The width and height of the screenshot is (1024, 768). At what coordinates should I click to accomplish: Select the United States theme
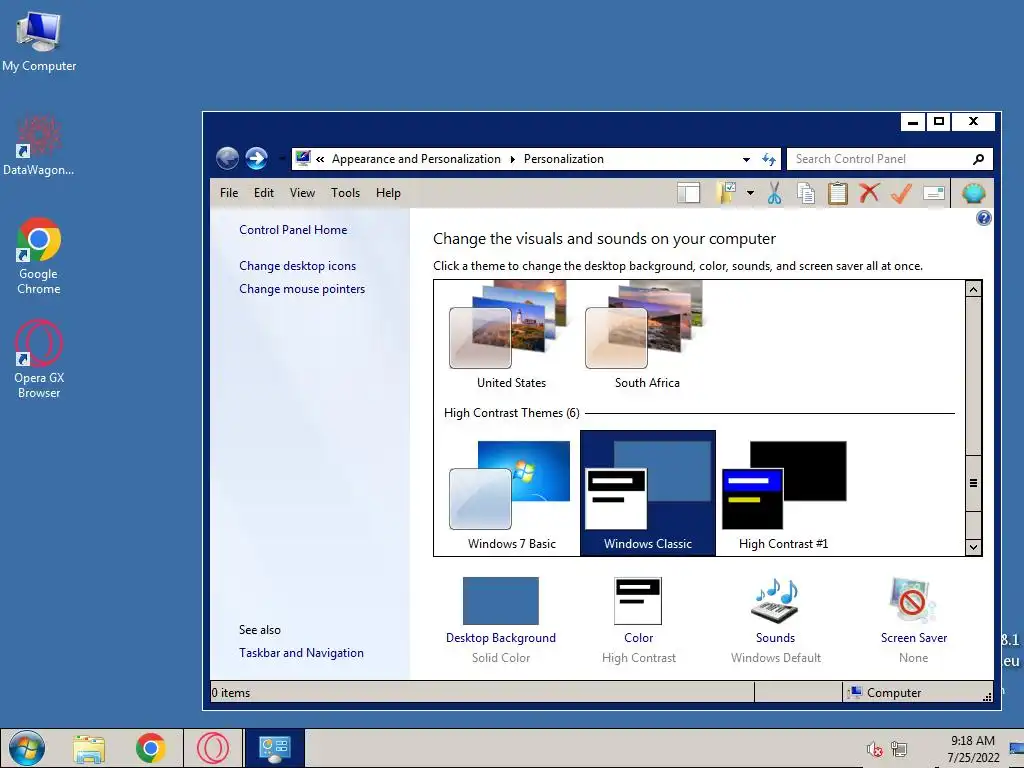[511, 336]
